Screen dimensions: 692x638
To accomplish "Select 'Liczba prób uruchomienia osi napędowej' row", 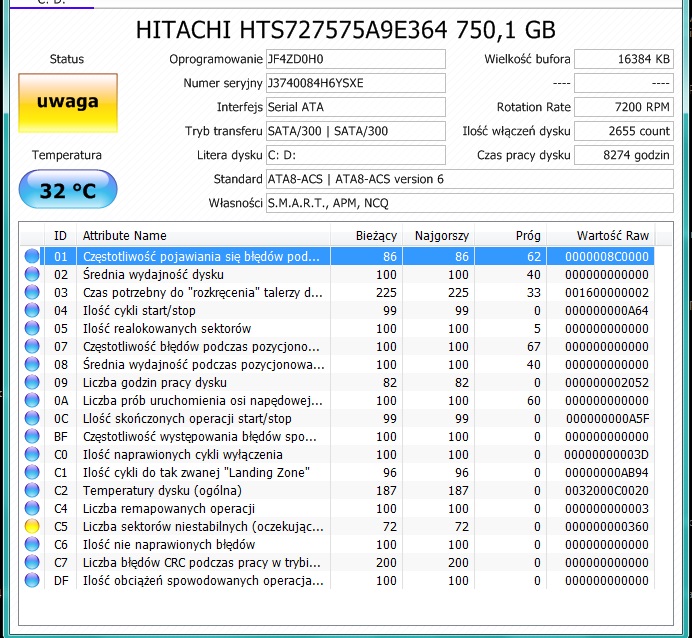I will [x=338, y=401].
